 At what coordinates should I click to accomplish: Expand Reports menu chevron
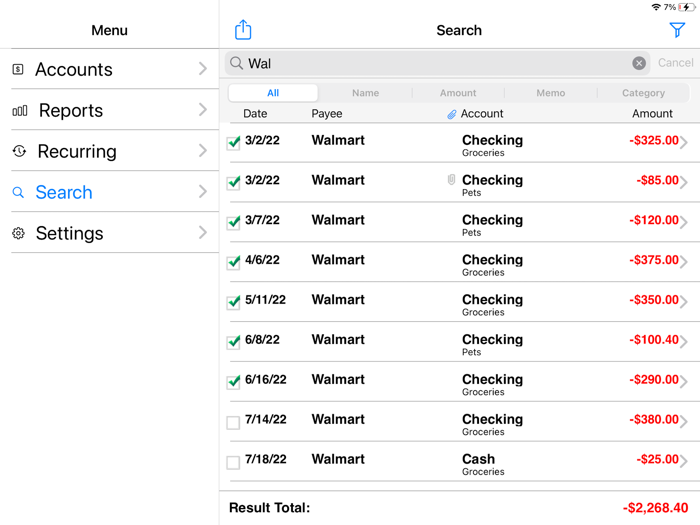click(203, 109)
